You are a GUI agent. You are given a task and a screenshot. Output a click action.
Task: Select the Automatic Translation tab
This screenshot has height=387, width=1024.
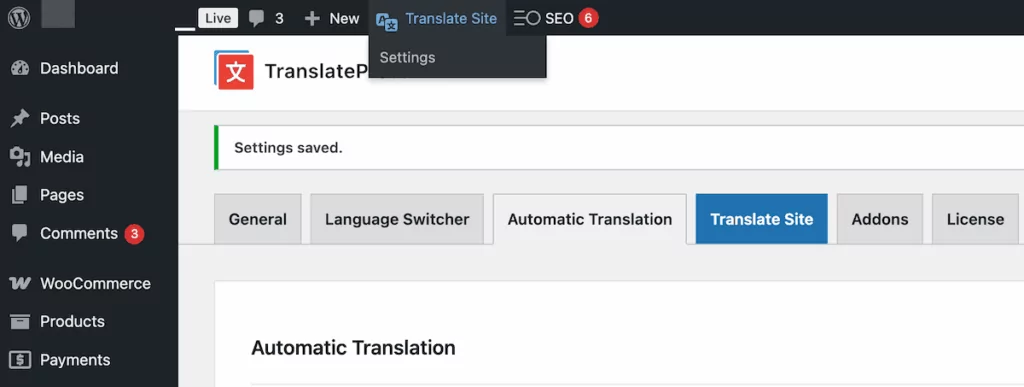click(x=590, y=219)
